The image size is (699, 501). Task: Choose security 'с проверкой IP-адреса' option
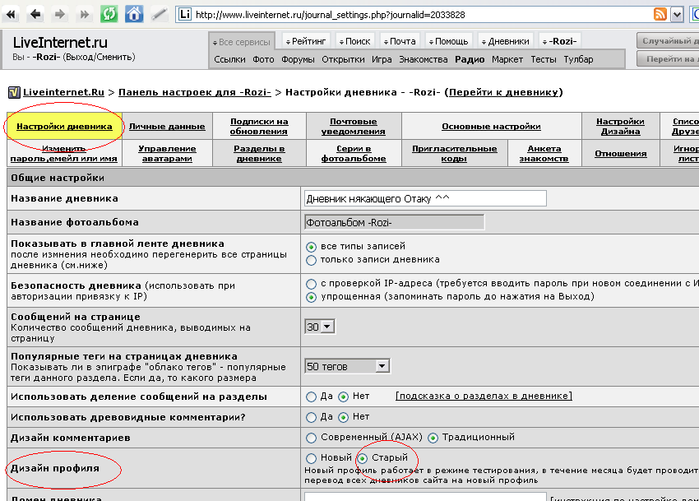(x=311, y=284)
